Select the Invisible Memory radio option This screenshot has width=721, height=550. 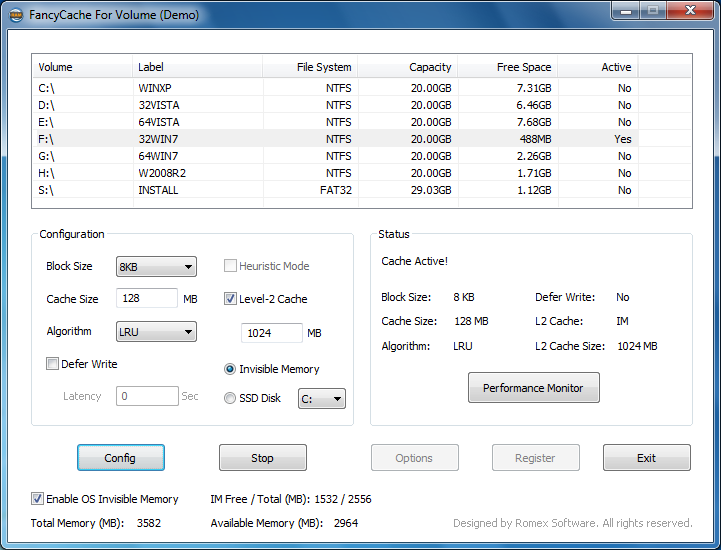click(x=231, y=369)
